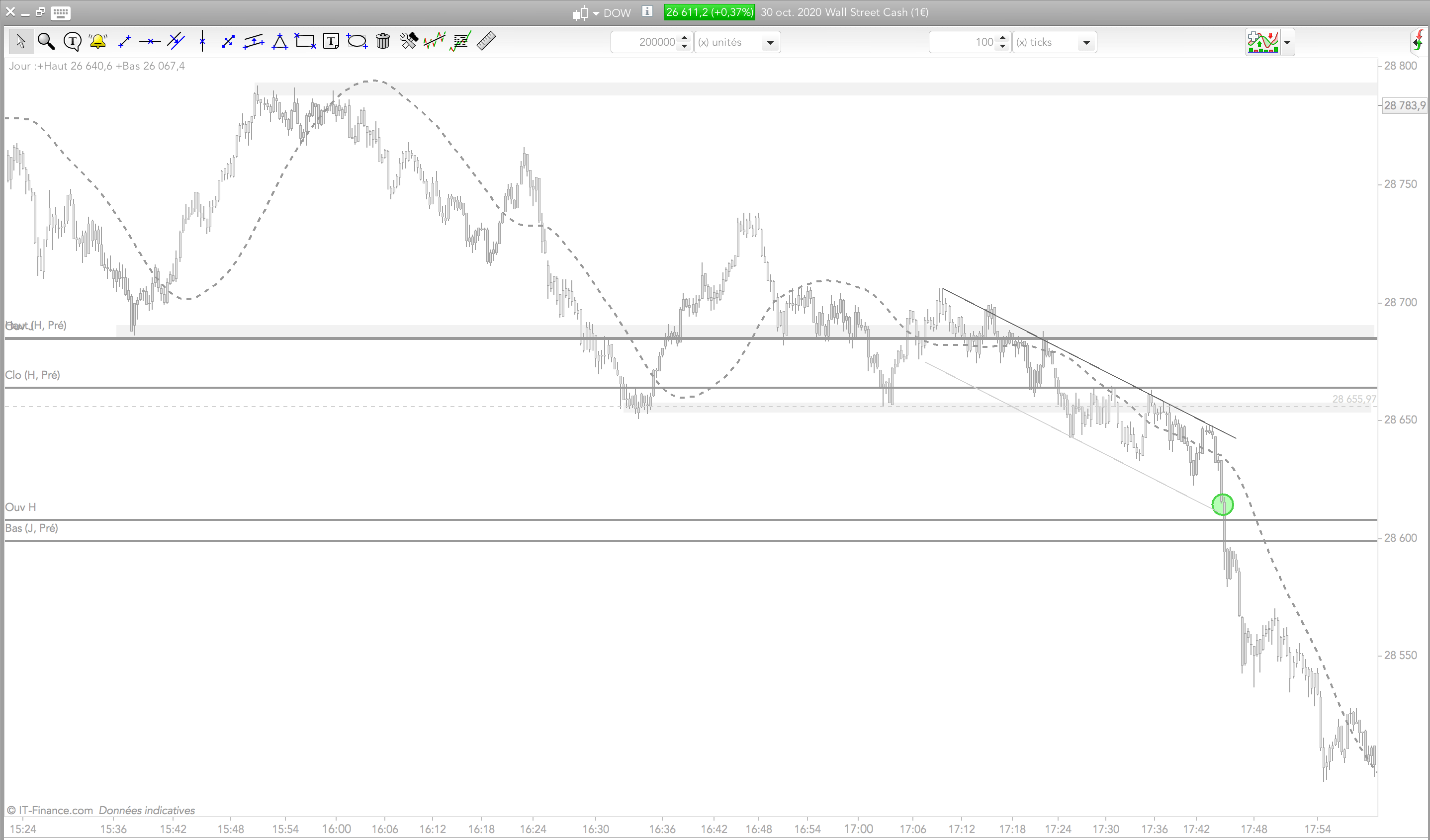1430x840 pixels.
Task: Select the ellipse drawing tool
Action: [357, 41]
